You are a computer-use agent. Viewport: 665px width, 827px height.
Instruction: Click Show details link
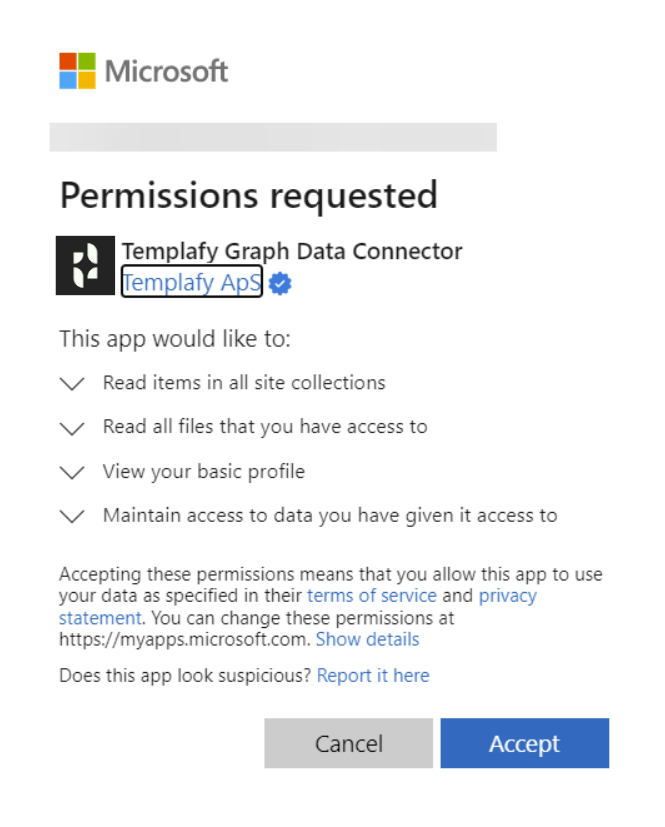click(367, 639)
